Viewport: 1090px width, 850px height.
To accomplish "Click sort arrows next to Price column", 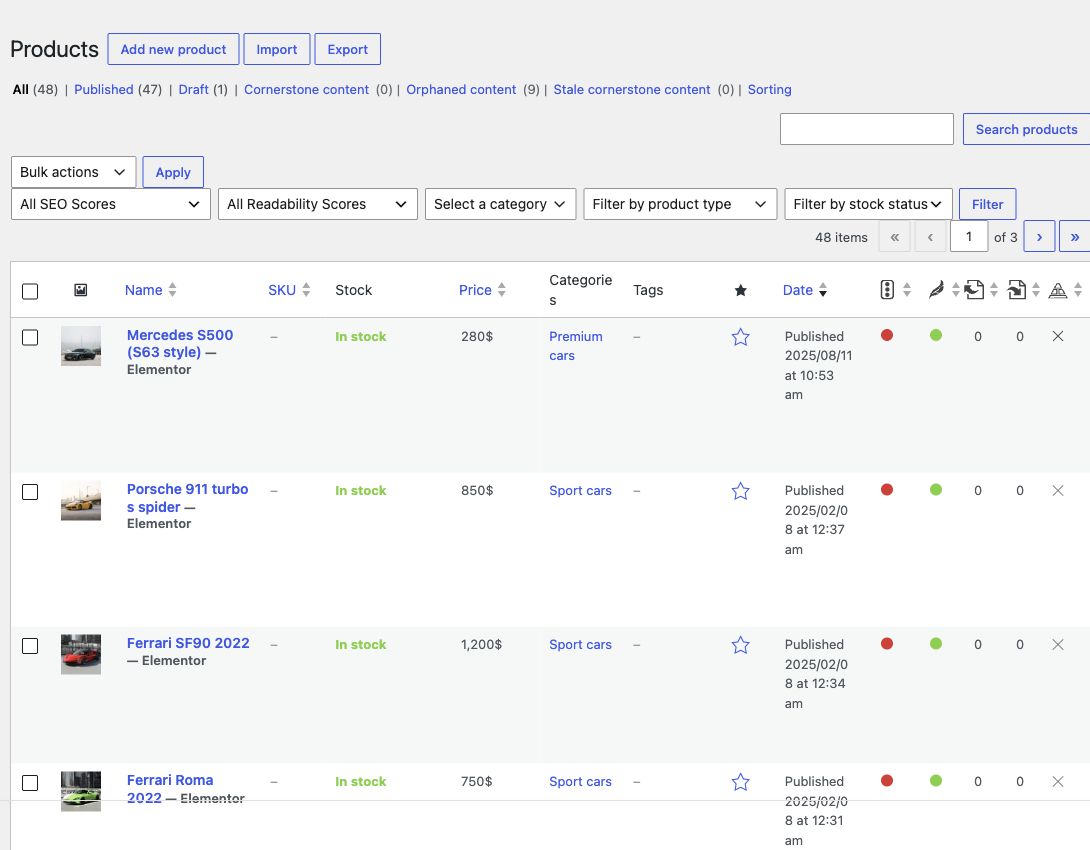I will (x=502, y=290).
